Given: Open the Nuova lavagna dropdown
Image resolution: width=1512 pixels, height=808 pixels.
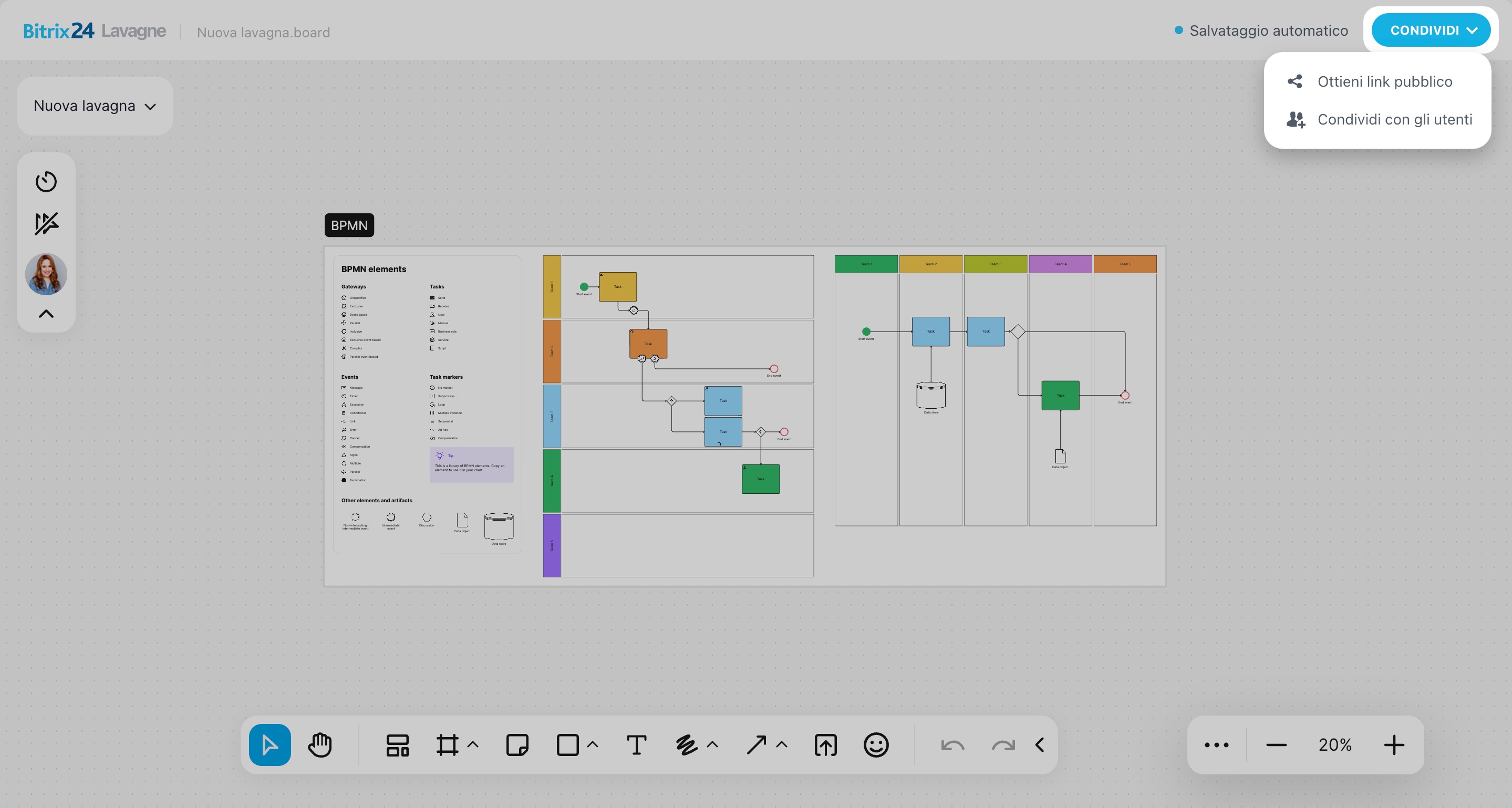Looking at the screenshot, I should (x=95, y=106).
